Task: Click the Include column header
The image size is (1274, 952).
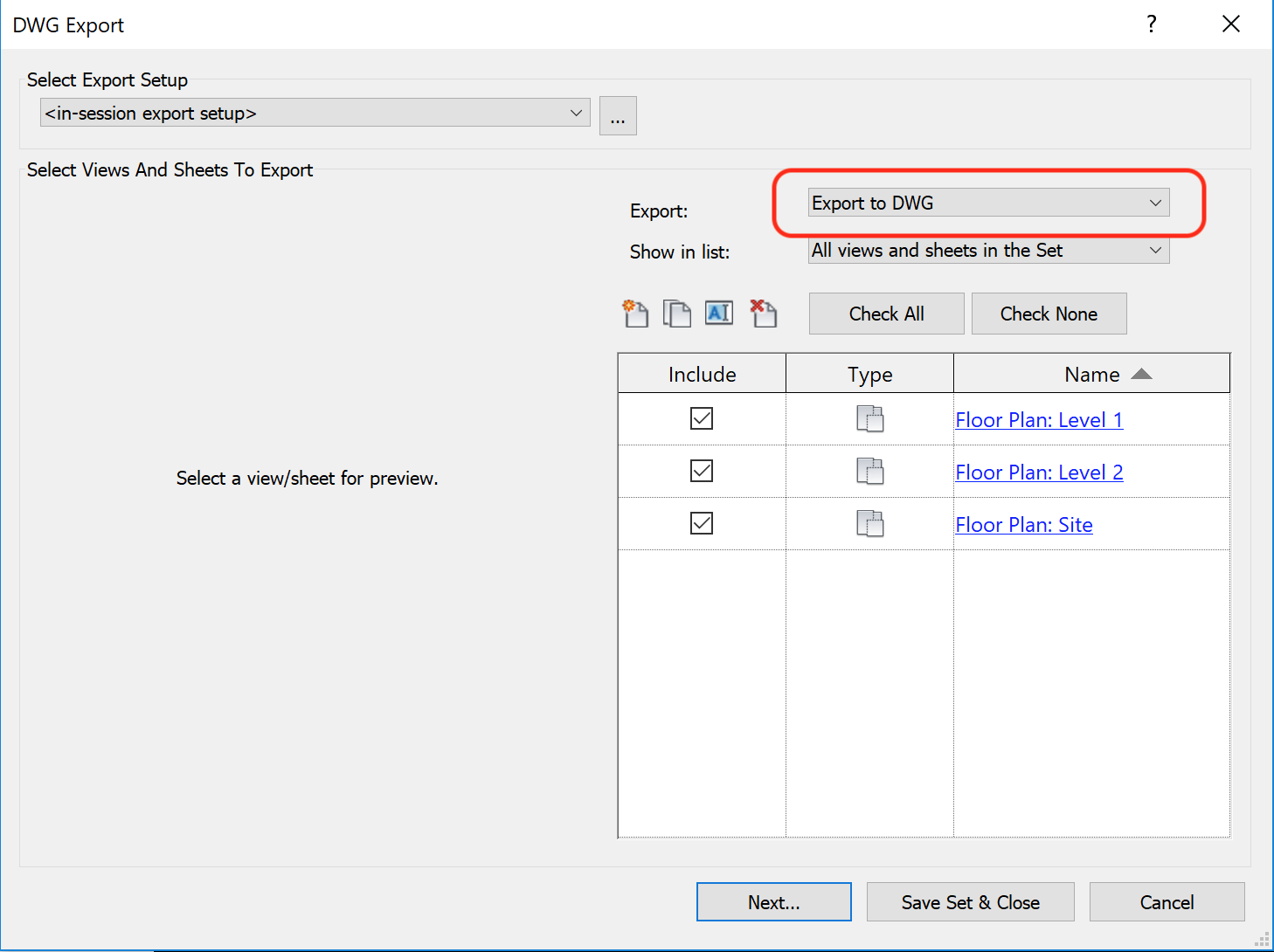Action: (702, 374)
